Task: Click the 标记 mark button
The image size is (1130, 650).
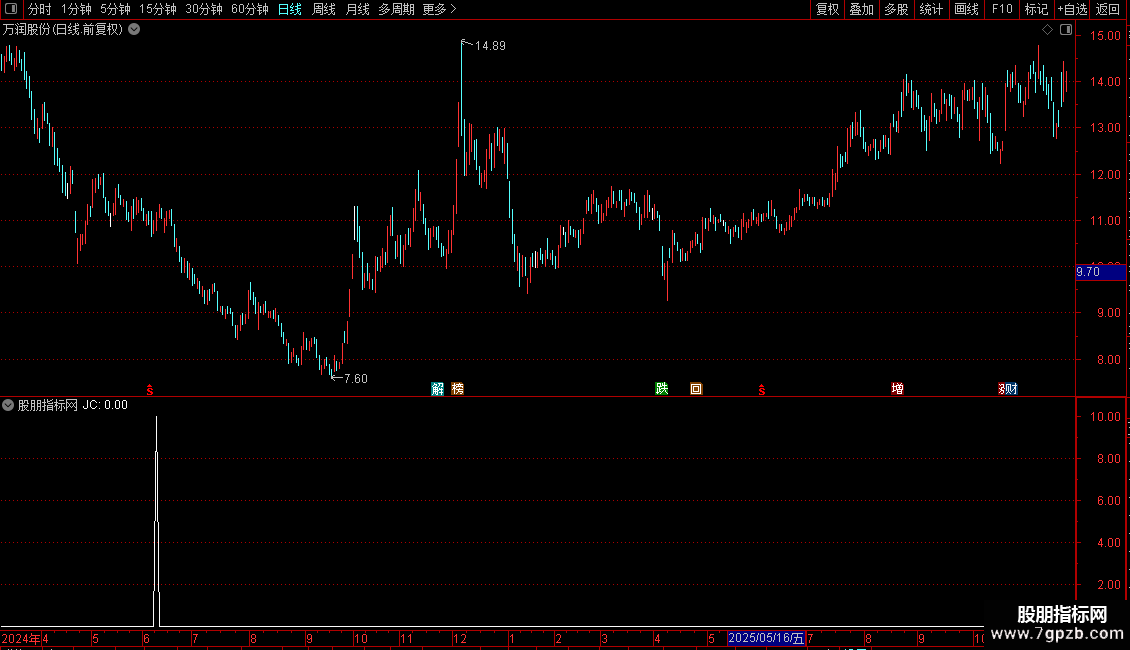Action: point(1036,9)
